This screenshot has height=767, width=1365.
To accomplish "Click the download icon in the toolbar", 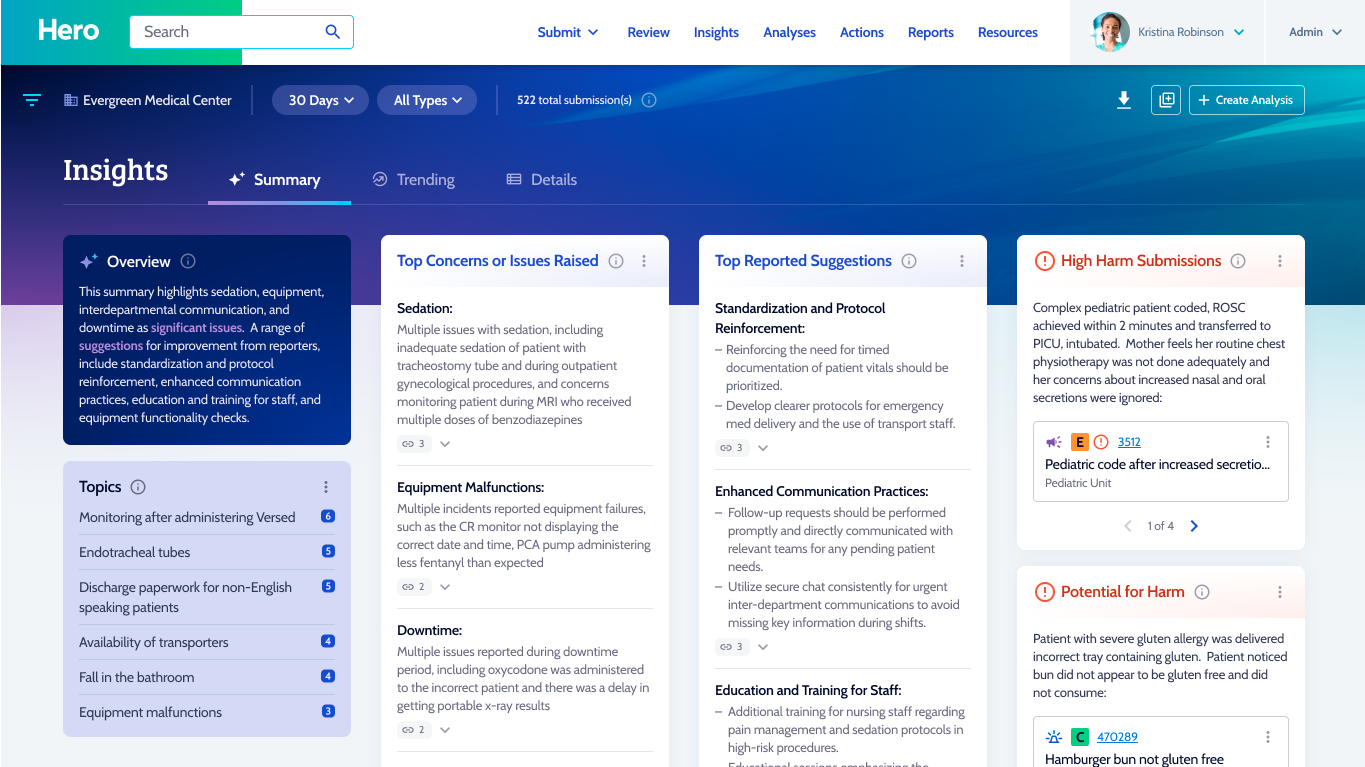I will pos(1124,100).
